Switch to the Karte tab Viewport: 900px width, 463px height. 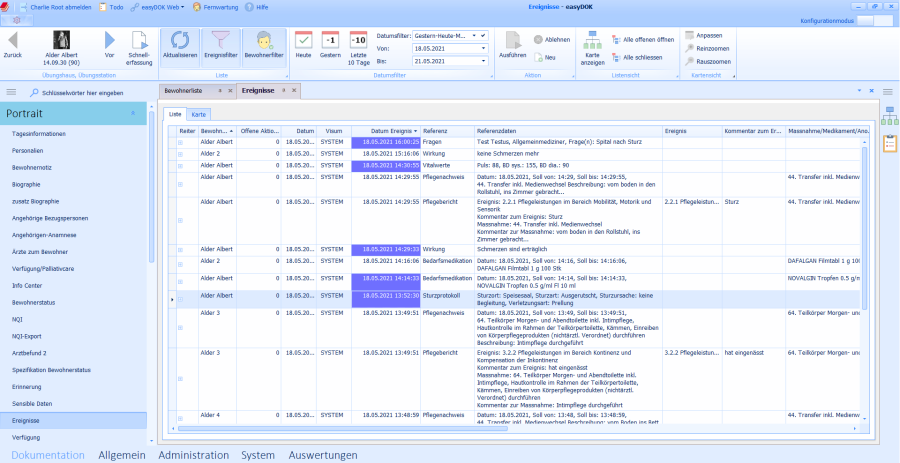click(200, 114)
